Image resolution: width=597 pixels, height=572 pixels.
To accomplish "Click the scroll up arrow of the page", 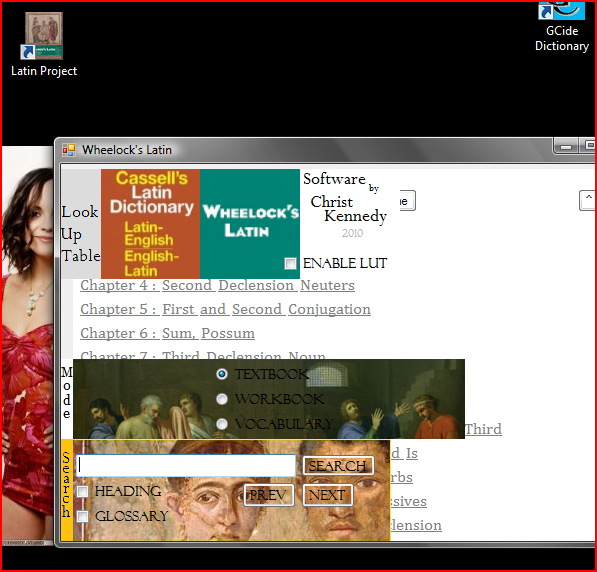I will (588, 200).
